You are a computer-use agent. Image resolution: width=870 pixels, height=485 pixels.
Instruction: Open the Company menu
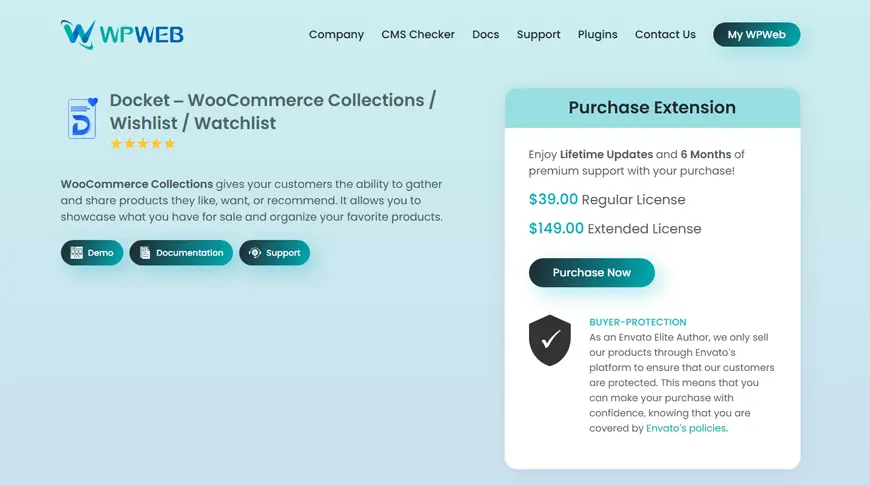[336, 34]
